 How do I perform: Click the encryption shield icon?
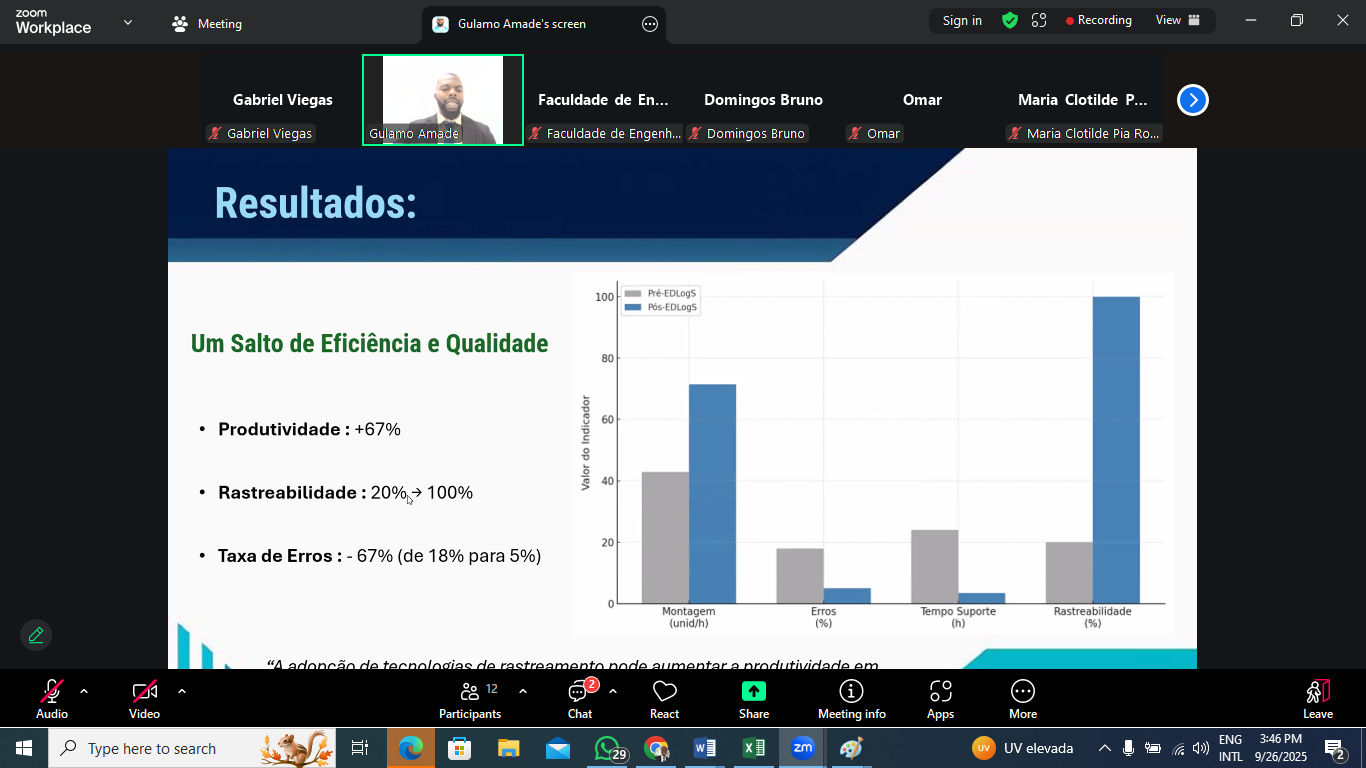(1010, 20)
